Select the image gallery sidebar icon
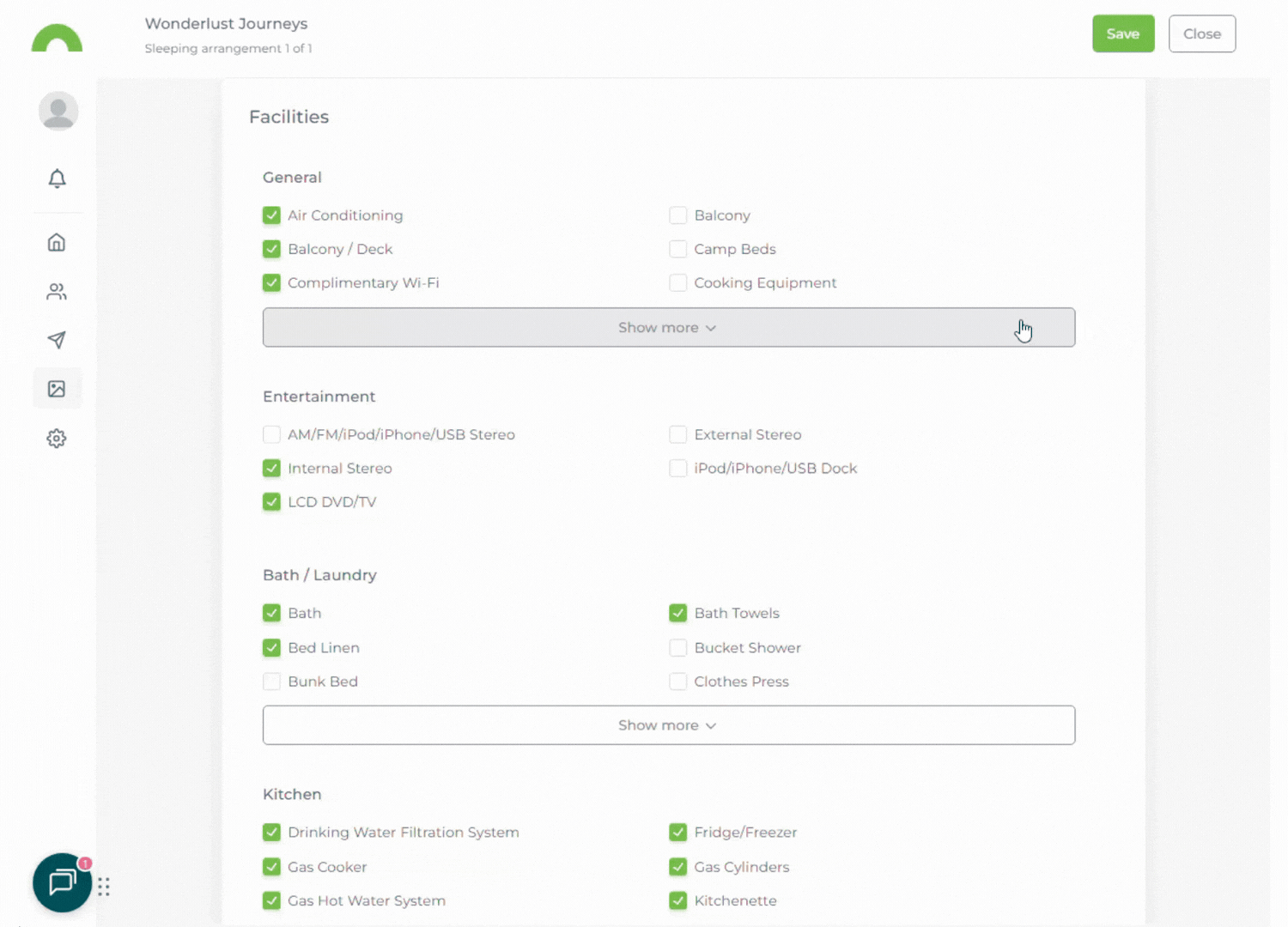The image size is (1288, 927). [x=57, y=389]
